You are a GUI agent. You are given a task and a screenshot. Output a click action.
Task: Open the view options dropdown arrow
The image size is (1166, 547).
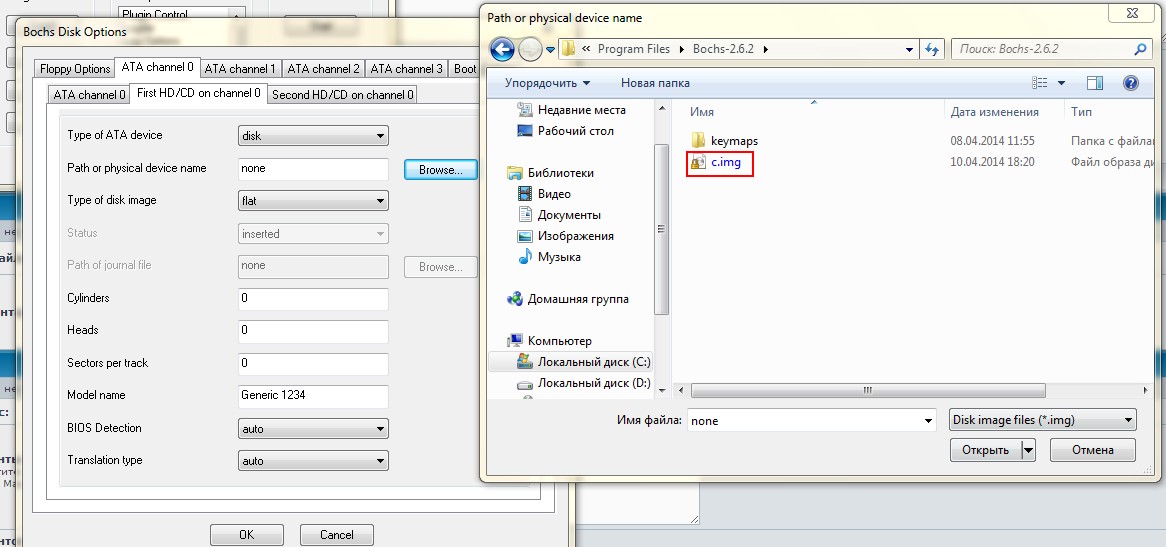(1061, 83)
